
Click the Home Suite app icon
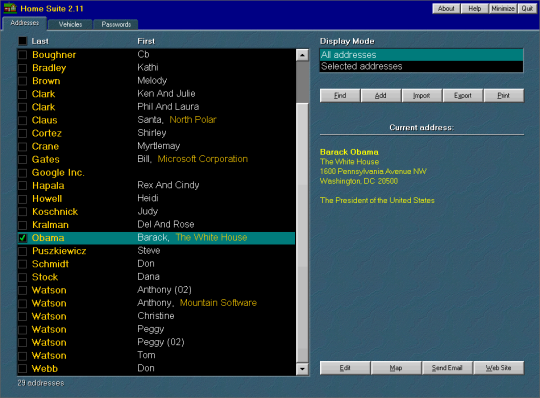click(x=10, y=8)
